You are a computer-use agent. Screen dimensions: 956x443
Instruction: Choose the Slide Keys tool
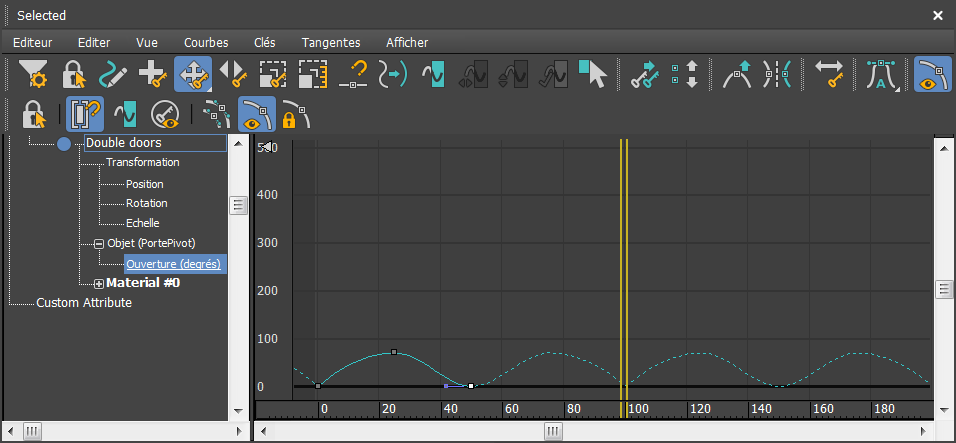coord(233,74)
